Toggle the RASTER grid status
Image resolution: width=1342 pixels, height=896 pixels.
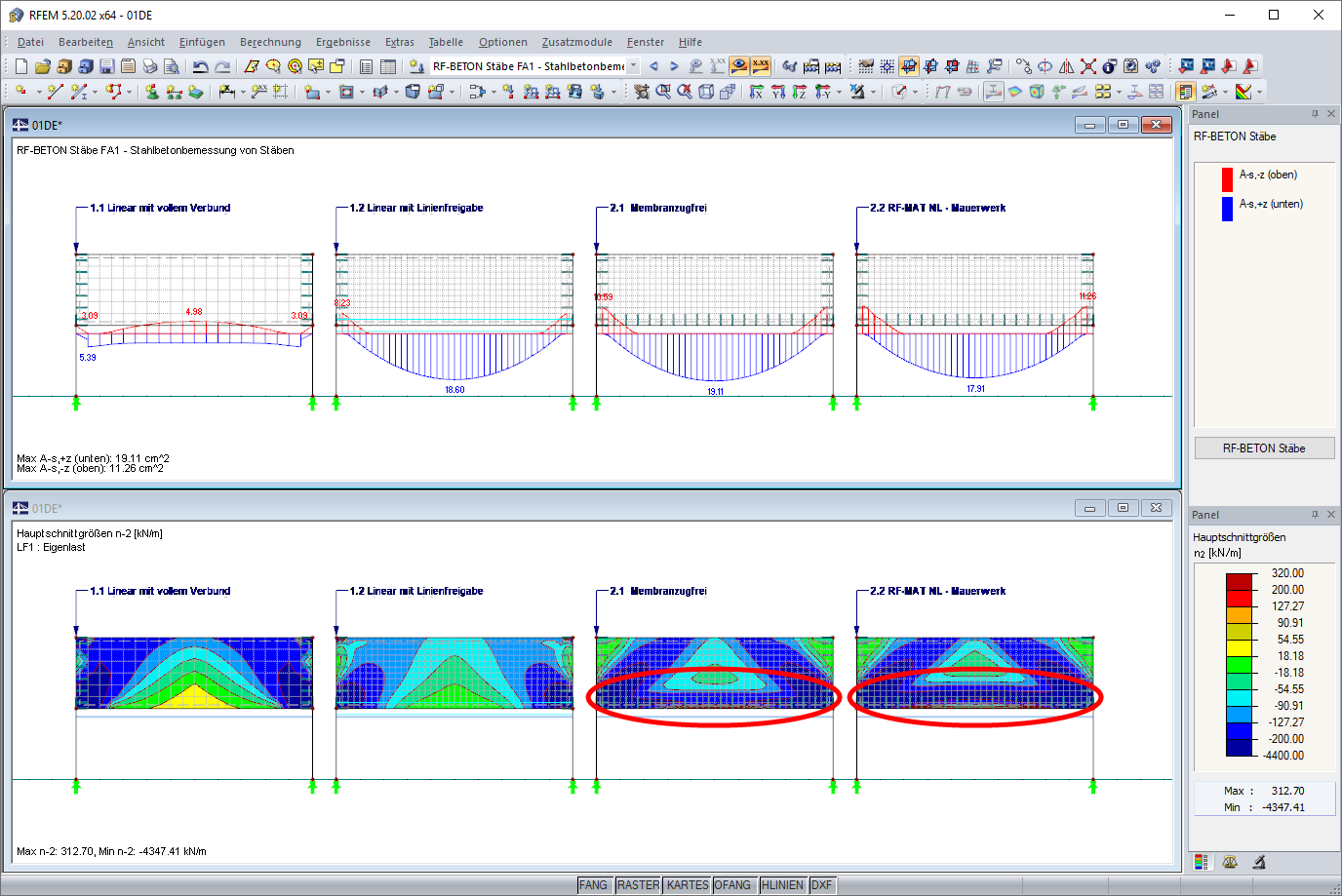coord(638,885)
